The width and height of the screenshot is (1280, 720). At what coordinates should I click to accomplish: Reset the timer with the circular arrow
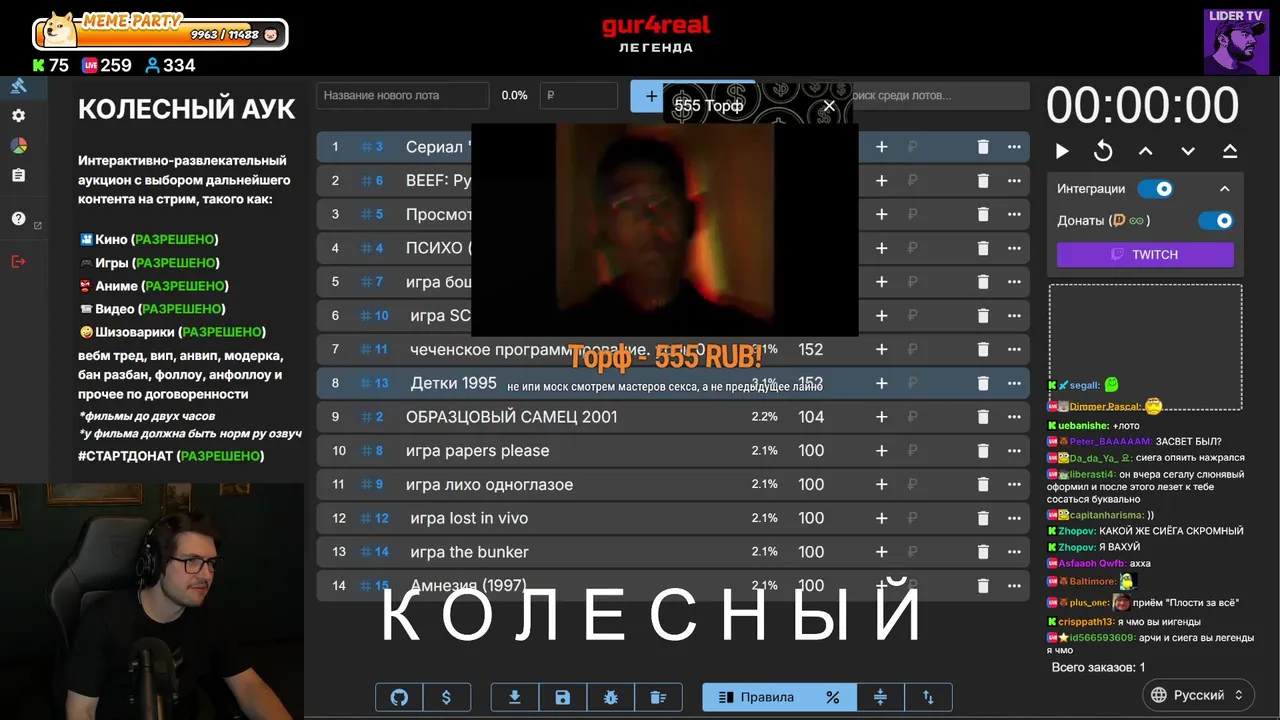[x=1103, y=151]
